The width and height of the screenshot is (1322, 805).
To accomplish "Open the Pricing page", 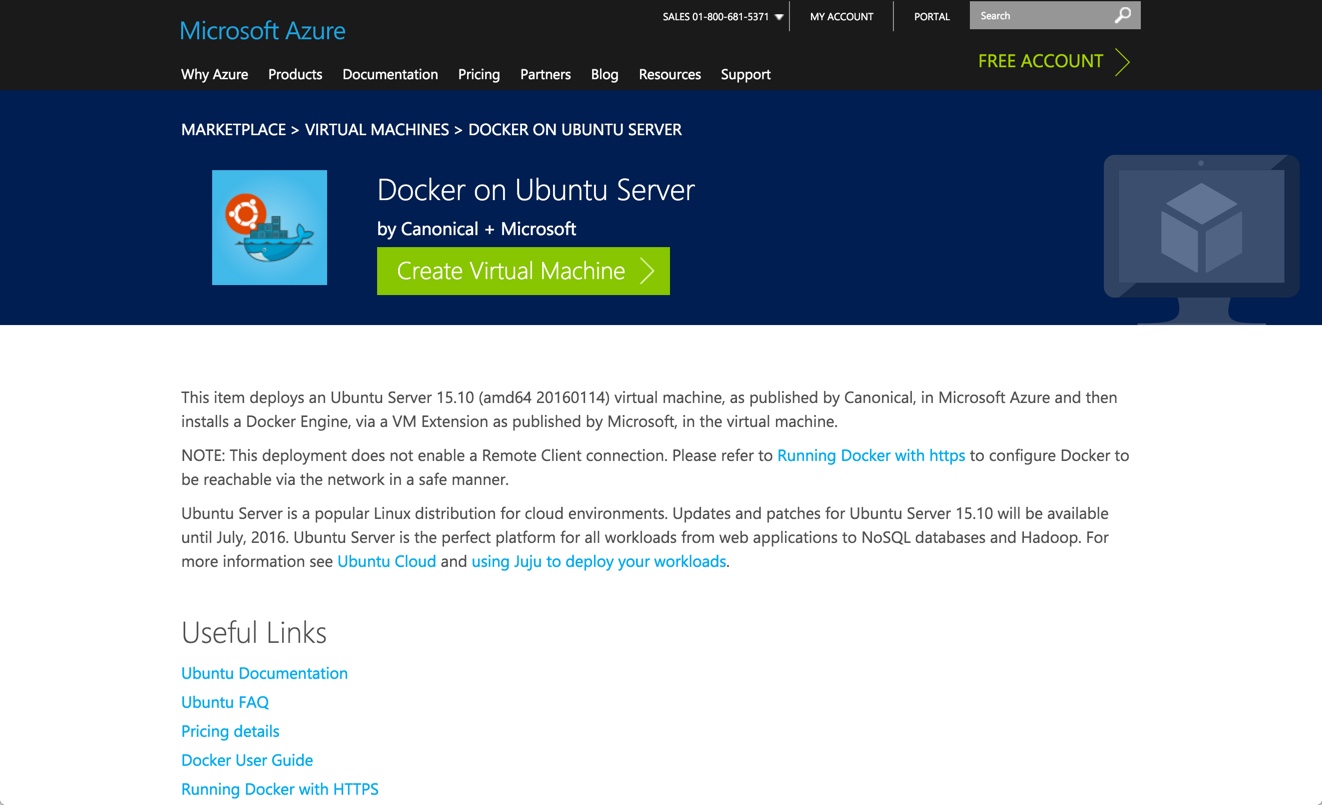I will click(x=479, y=75).
